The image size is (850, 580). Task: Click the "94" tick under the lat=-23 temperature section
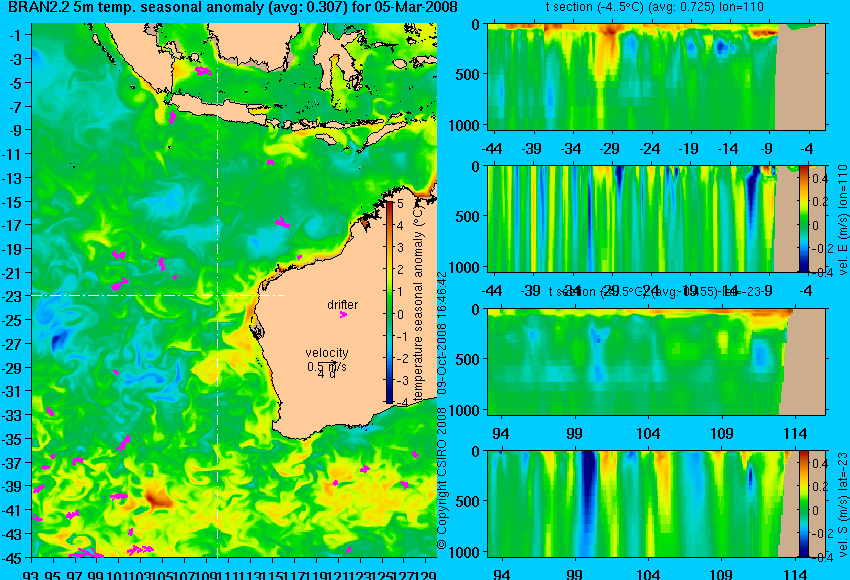(501, 433)
